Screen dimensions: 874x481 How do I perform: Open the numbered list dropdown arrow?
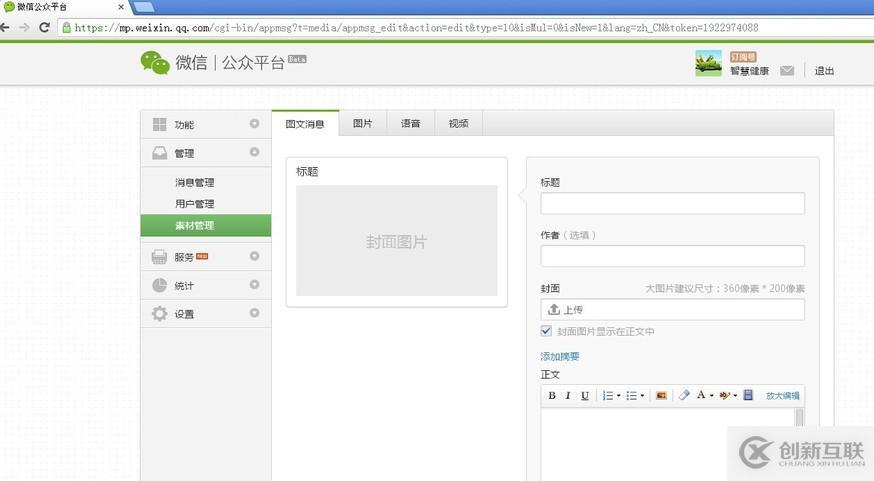click(620, 396)
